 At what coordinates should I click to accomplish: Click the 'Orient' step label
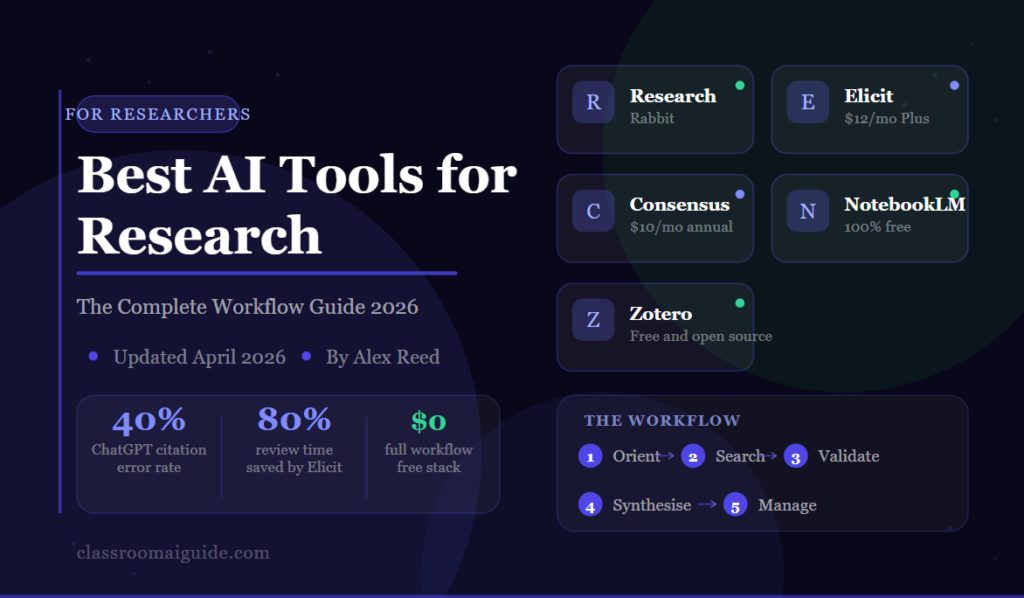click(636, 456)
